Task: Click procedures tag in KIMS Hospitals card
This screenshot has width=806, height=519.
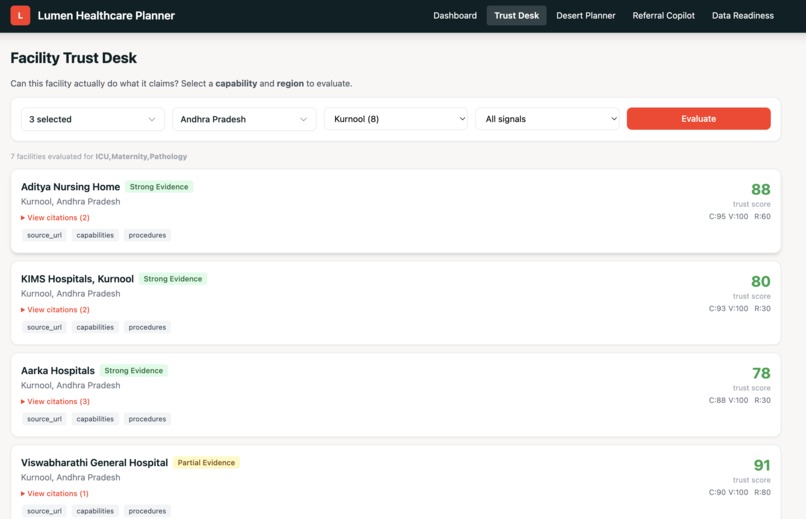Action: pos(147,327)
